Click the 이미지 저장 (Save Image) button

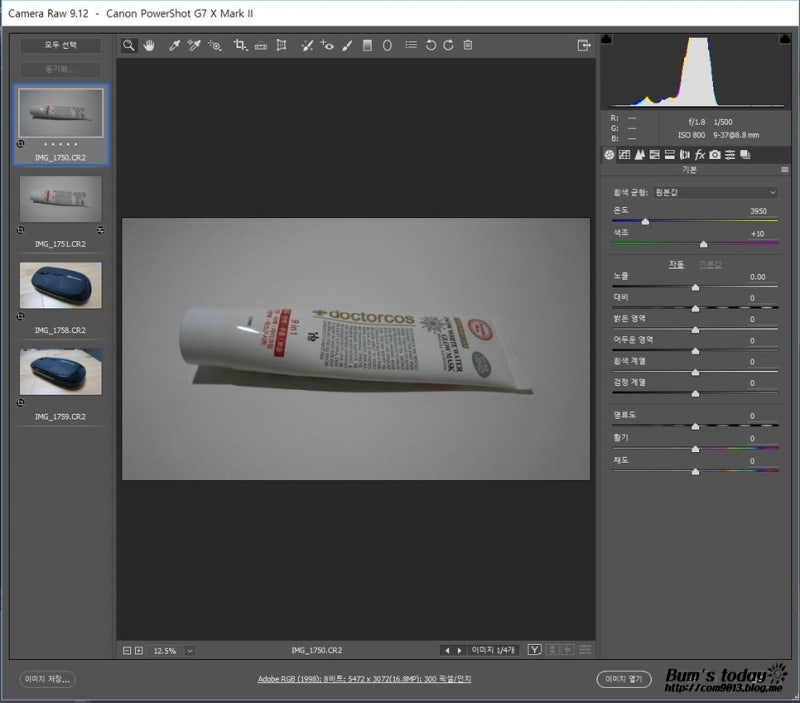pyautogui.click(x=47, y=680)
